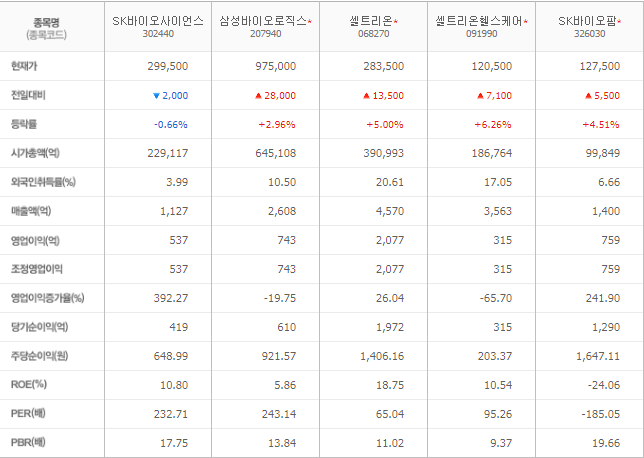
Task: Click the 120,500 current price value
Action: pos(492,66)
